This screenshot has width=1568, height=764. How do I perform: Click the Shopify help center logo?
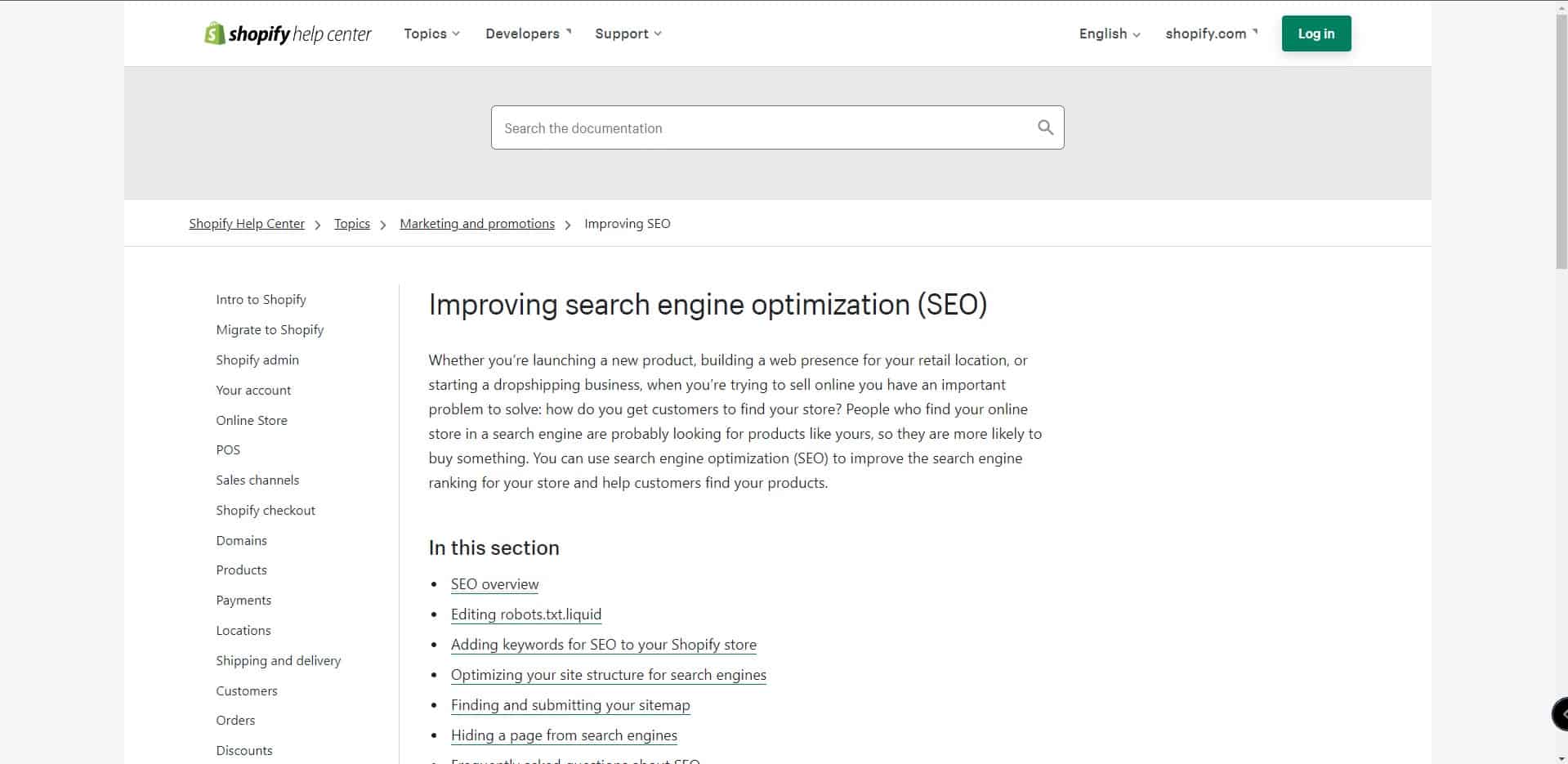coord(288,34)
